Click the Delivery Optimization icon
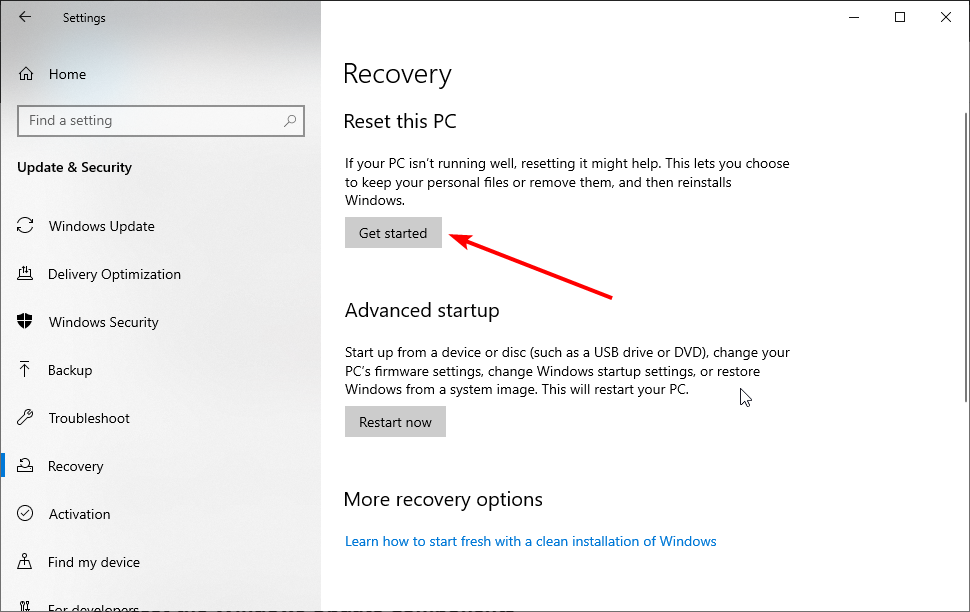This screenshot has width=970, height=612. [26, 274]
